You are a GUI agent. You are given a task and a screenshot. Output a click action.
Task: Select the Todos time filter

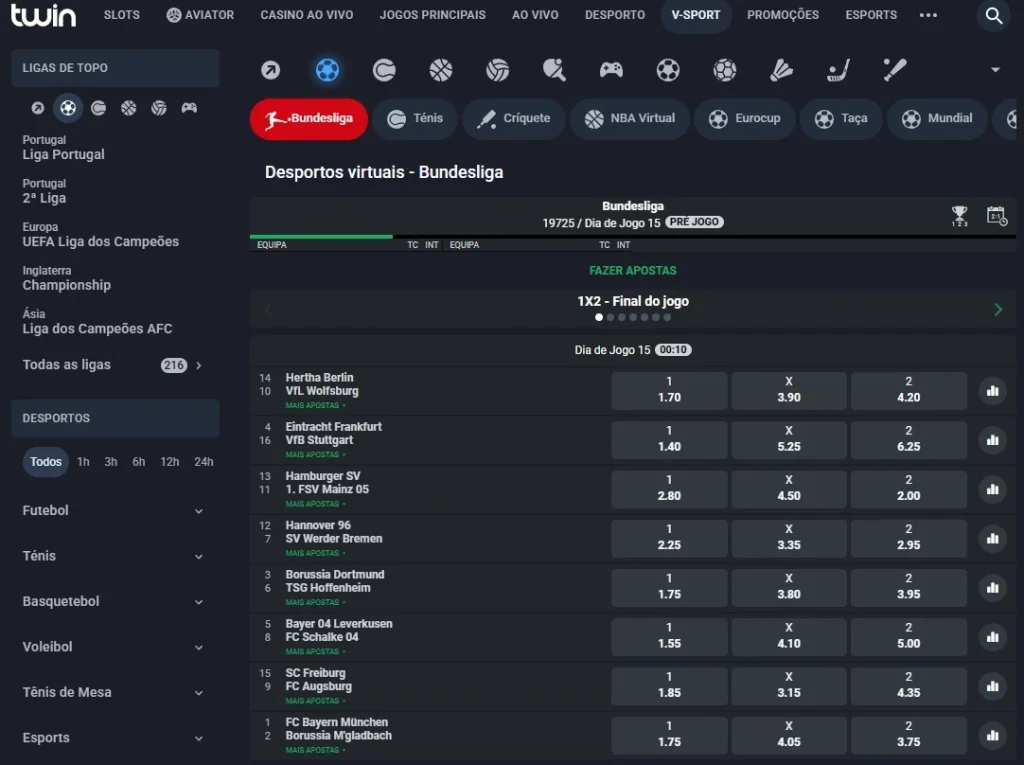pos(46,462)
